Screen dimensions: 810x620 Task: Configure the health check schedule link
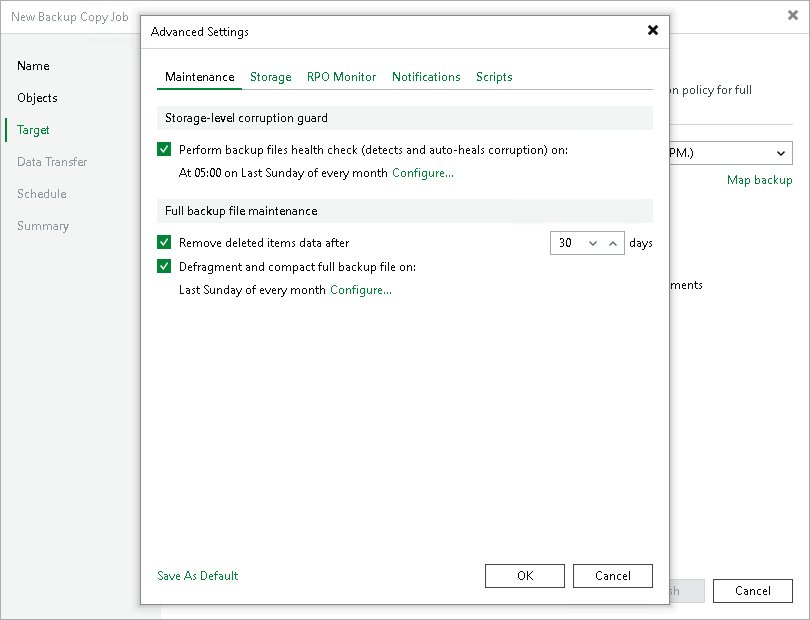point(423,173)
